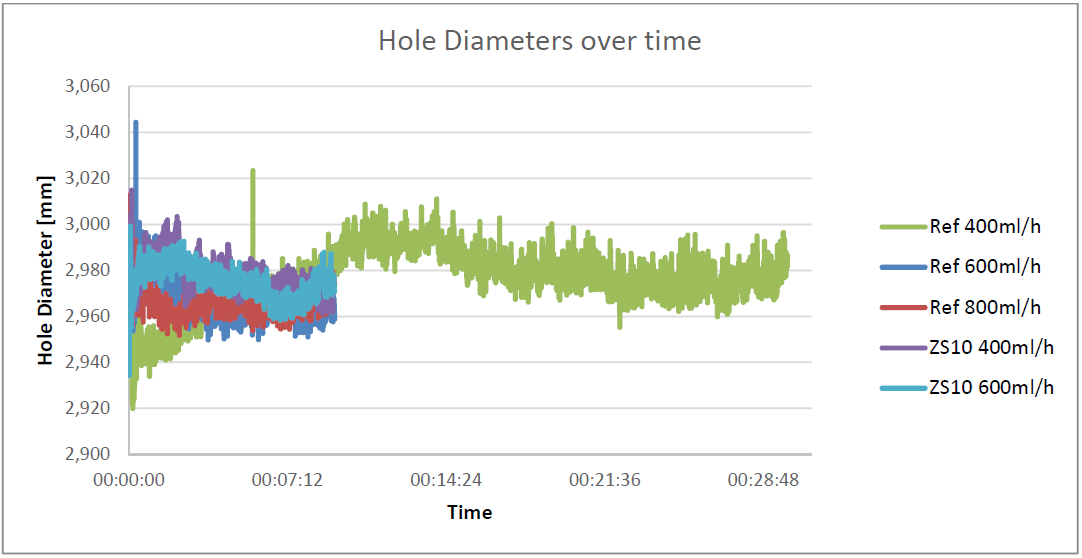Screen dimensions: 1082x558
Task: Choose the 'ZS10 400ml/h' legend label
Action: (x=991, y=347)
